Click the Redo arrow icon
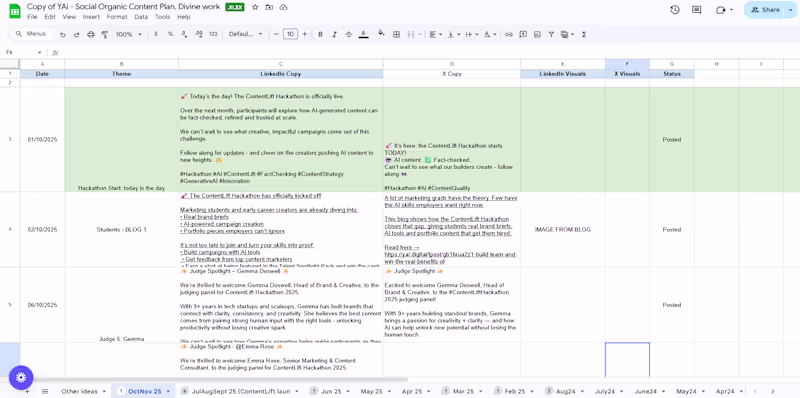The image size is (800, 398). tap(77, 34)
